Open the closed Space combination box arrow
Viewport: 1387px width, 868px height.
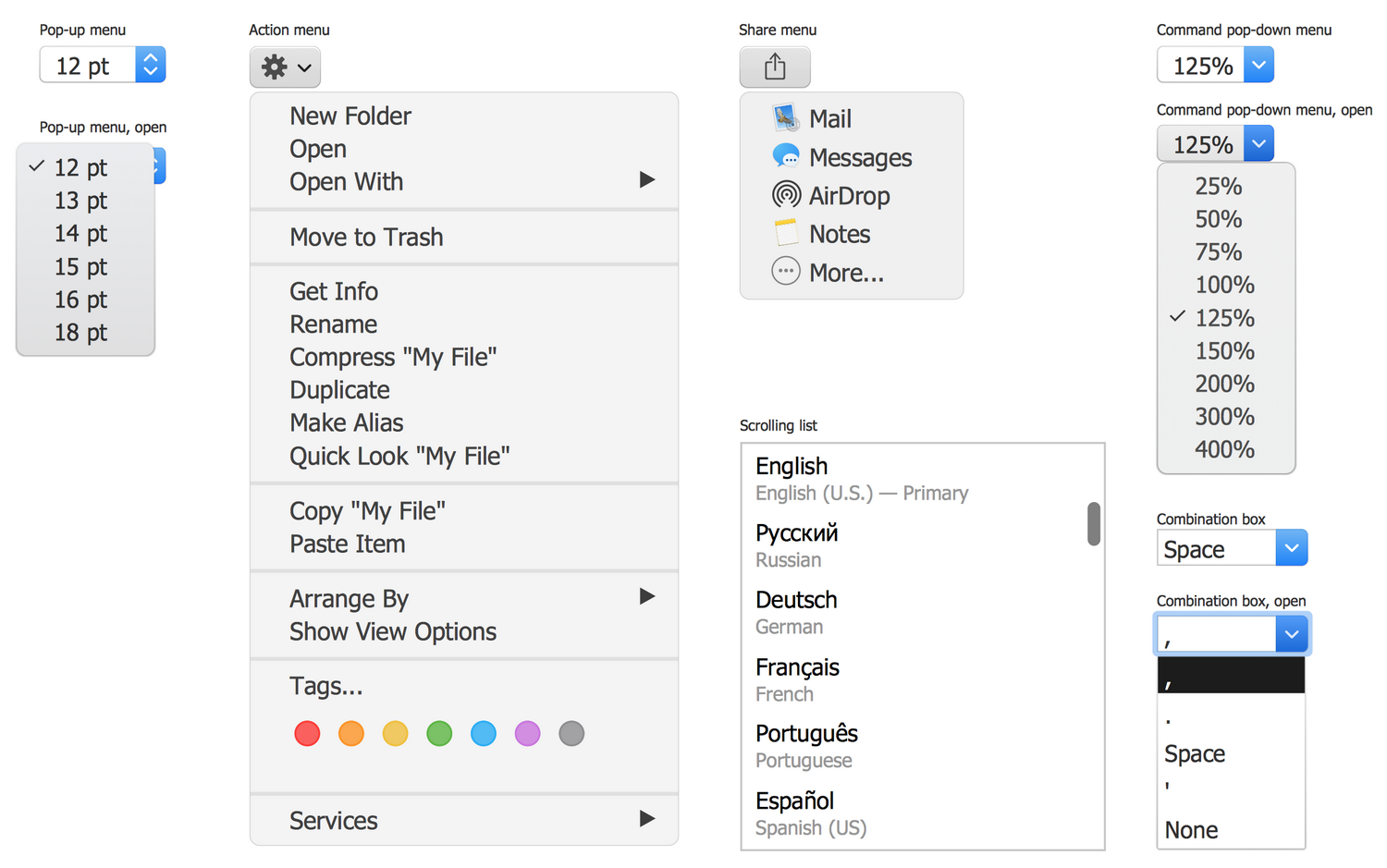tap(1291, 548)
